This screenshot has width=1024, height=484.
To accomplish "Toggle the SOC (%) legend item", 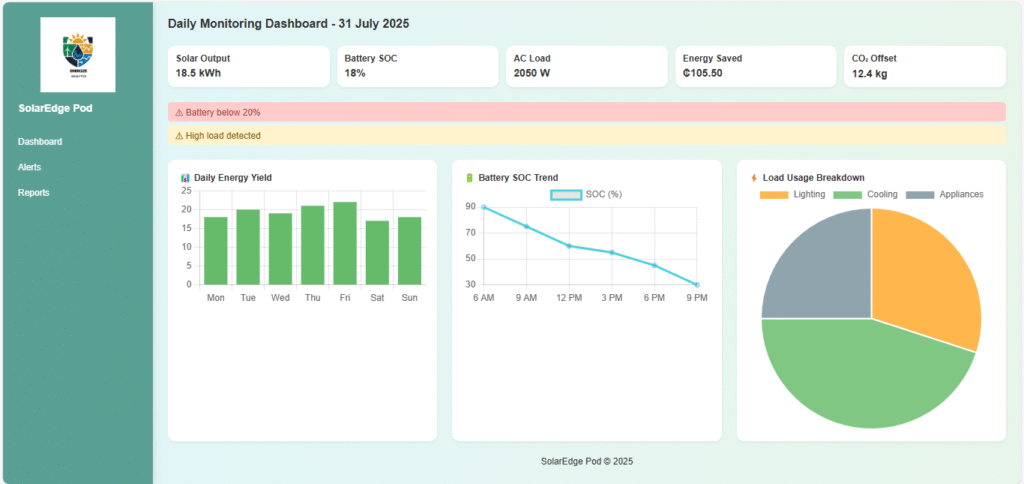I will coord(586,194).
